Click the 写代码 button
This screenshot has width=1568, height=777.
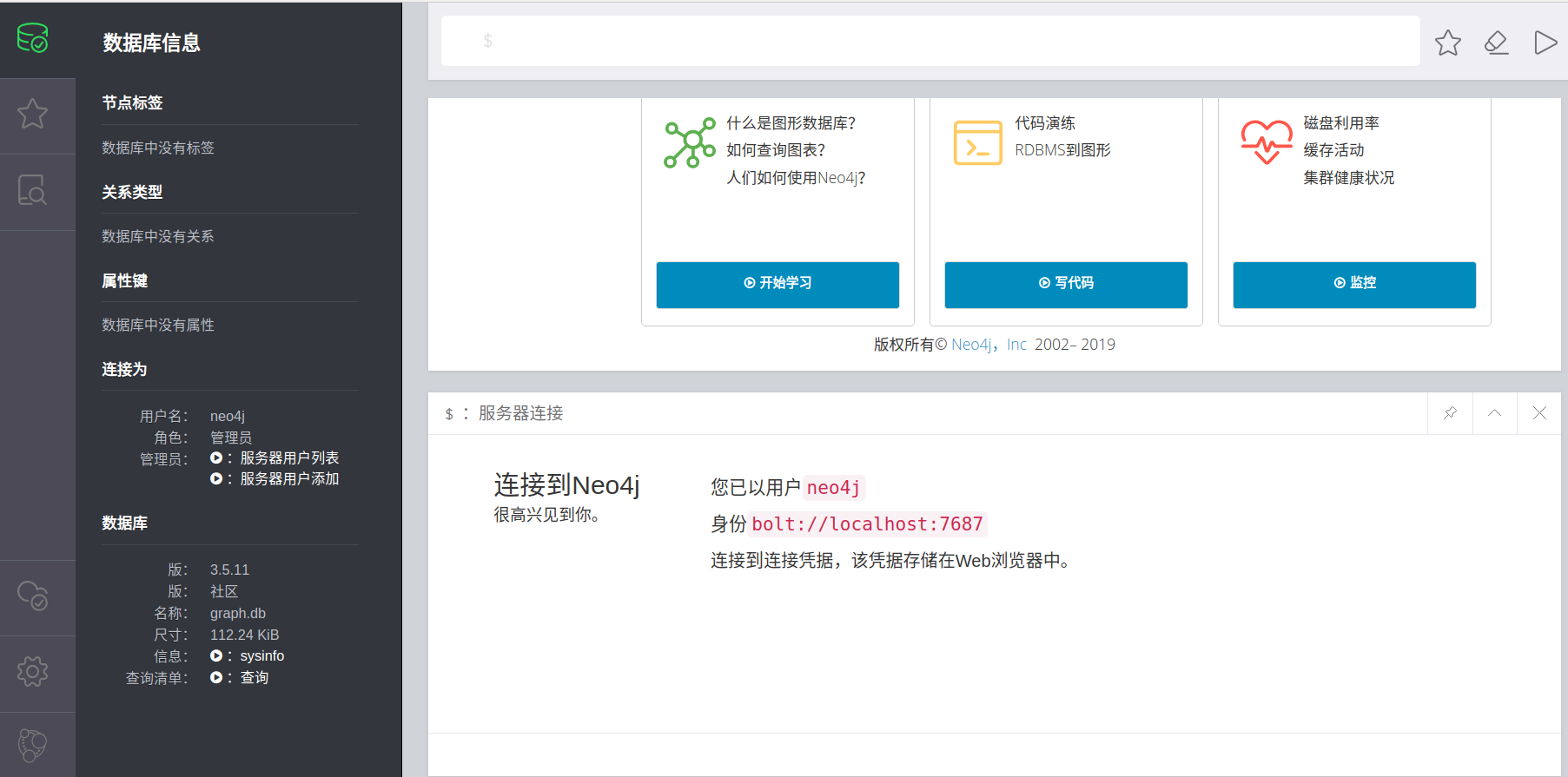point(1066,285)
